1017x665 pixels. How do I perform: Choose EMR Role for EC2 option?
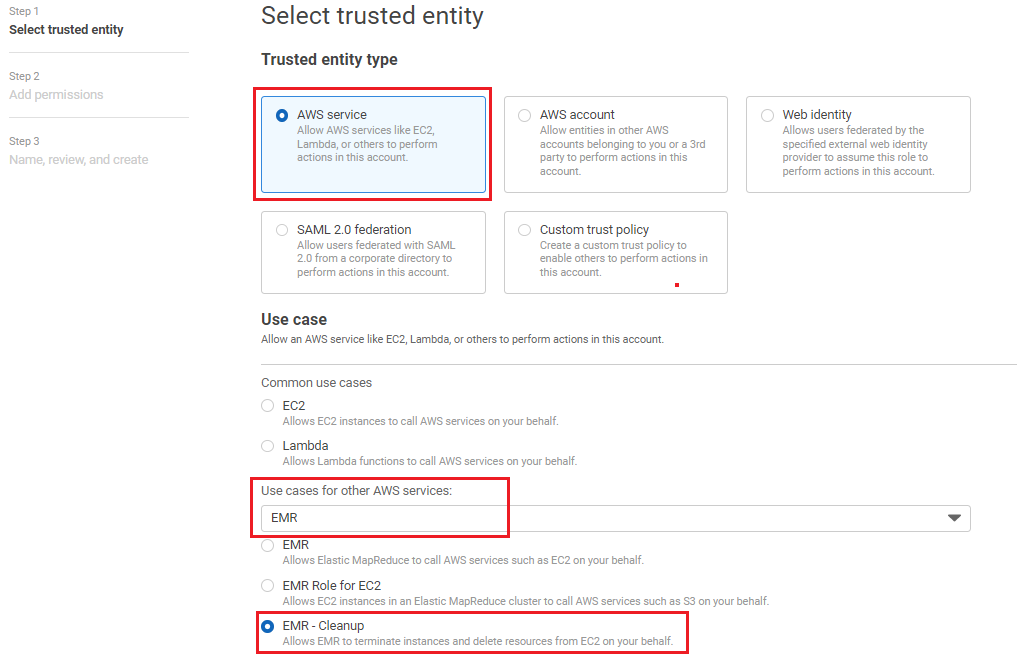pyautogui.click(x=267, y=586)
